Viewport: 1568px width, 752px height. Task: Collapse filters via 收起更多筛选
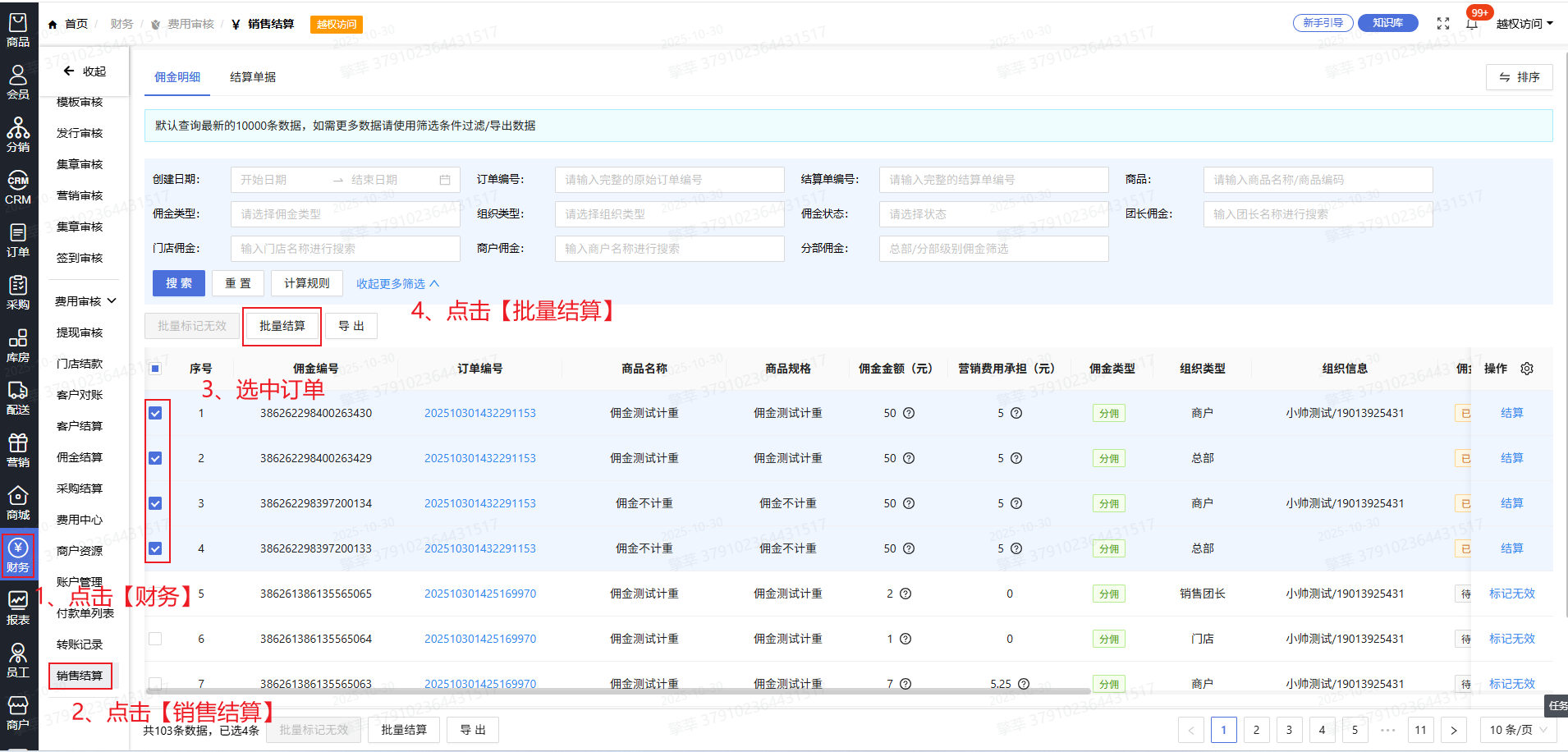click(x=397, y=284)
